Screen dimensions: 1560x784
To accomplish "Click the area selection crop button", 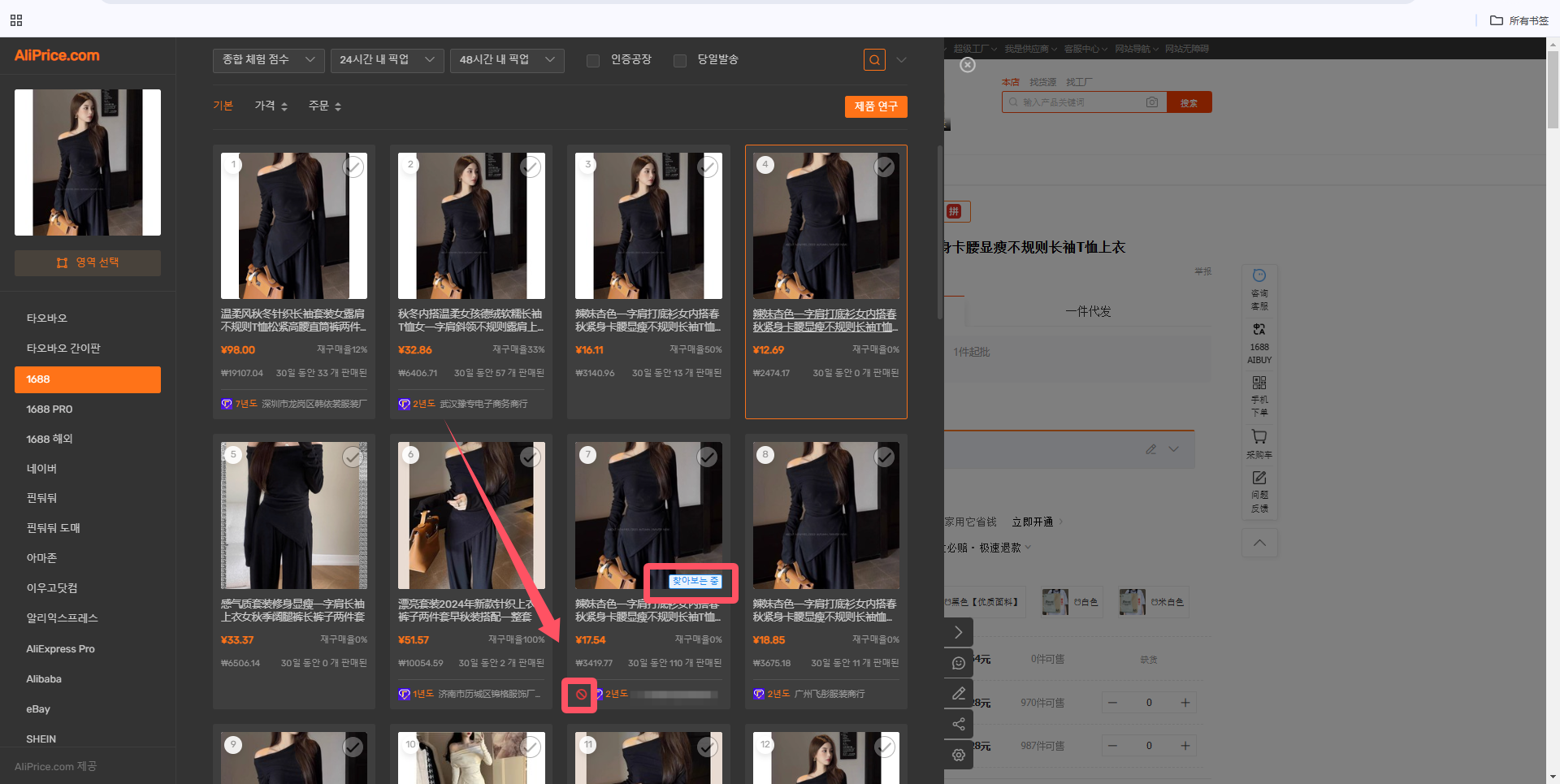I will [88, 262].
